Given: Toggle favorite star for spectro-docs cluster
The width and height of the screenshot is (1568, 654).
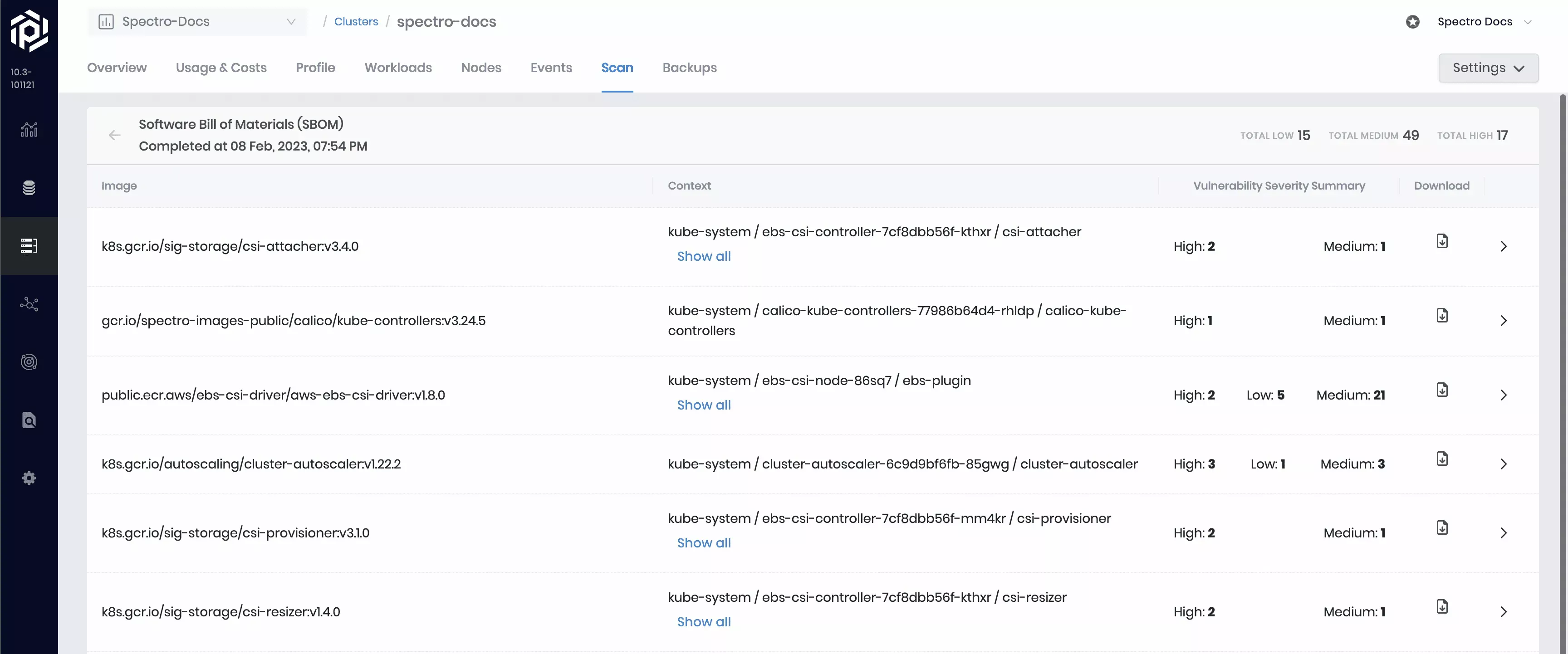Looking at the screenshot, I should 1413,21.
